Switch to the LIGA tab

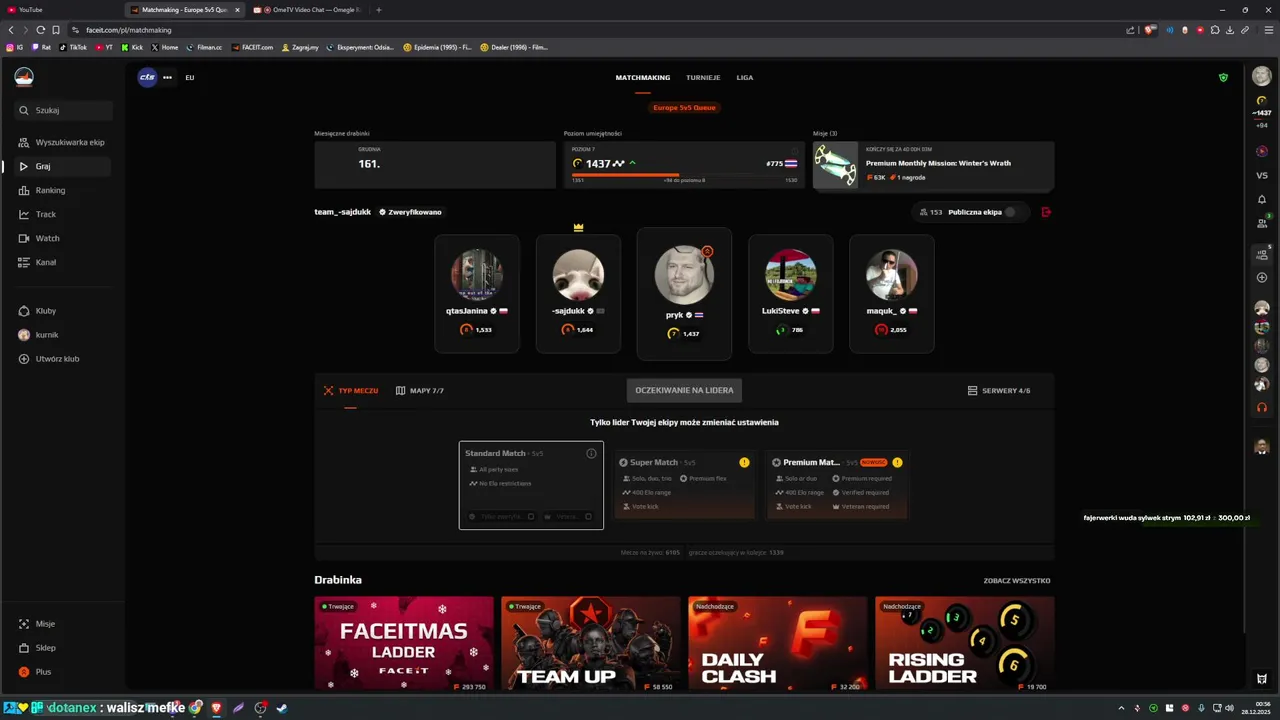pos(745,77)
